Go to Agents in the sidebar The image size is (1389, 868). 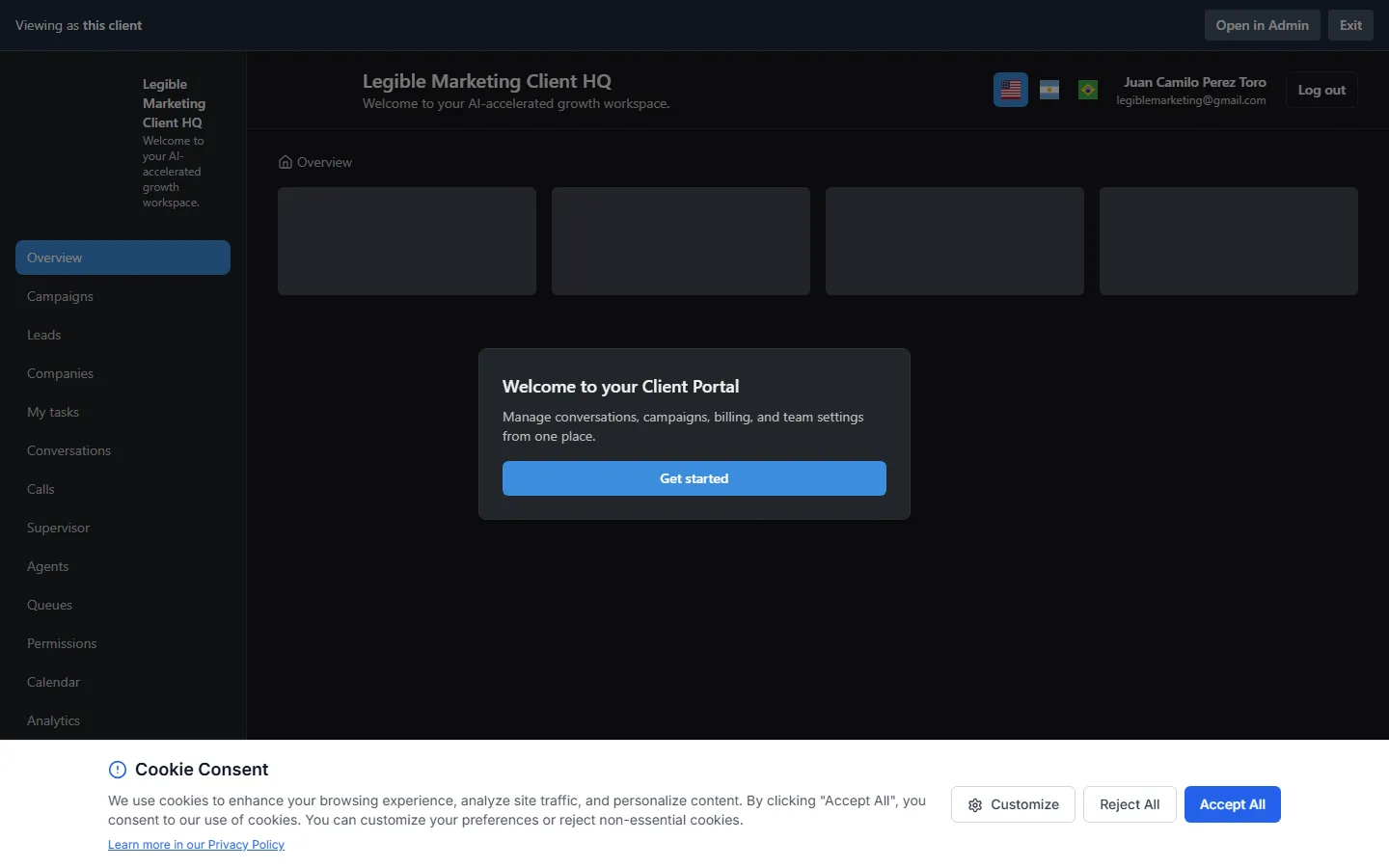coord(123,566)
